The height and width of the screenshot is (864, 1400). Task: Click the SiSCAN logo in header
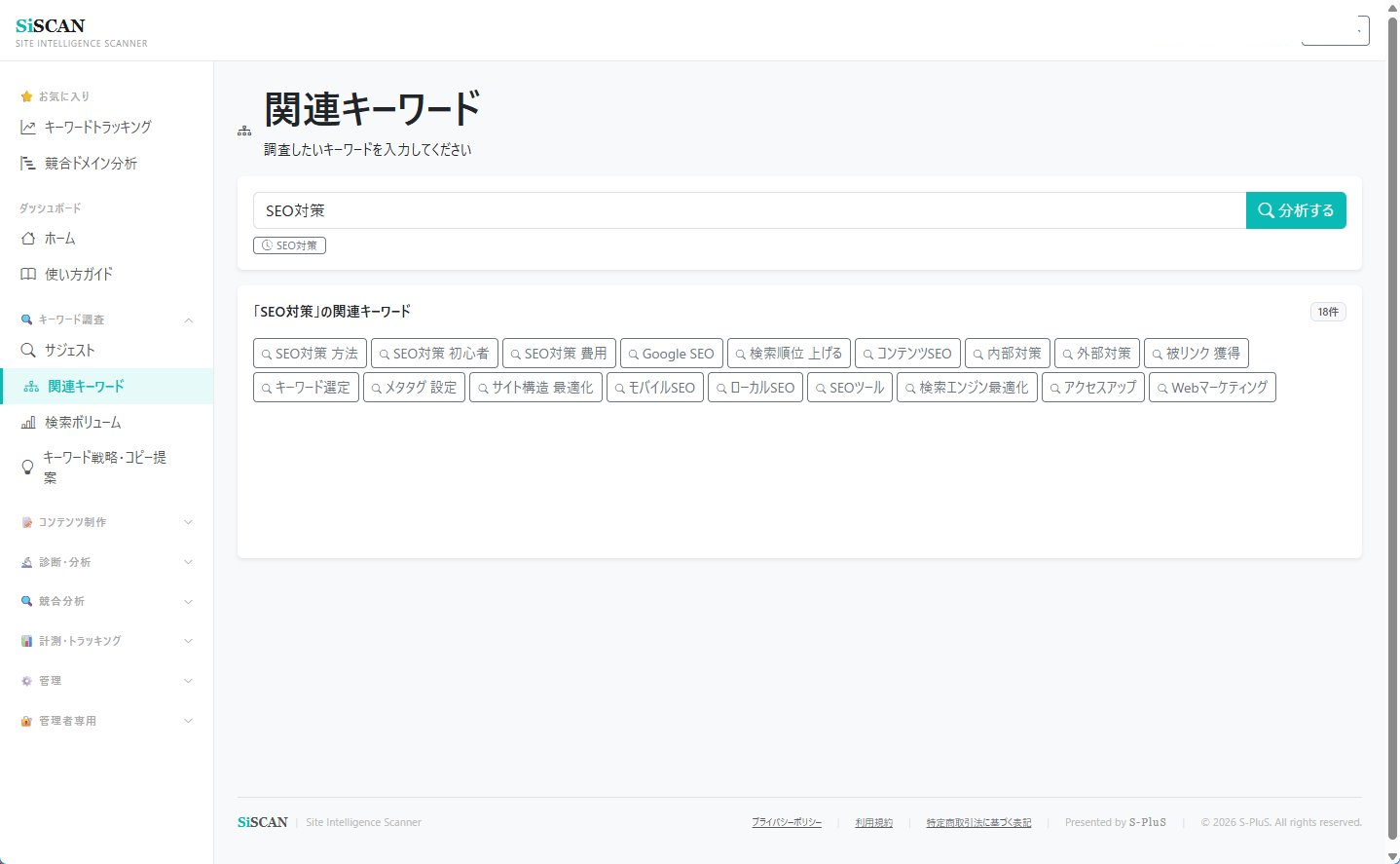[81, 31]
